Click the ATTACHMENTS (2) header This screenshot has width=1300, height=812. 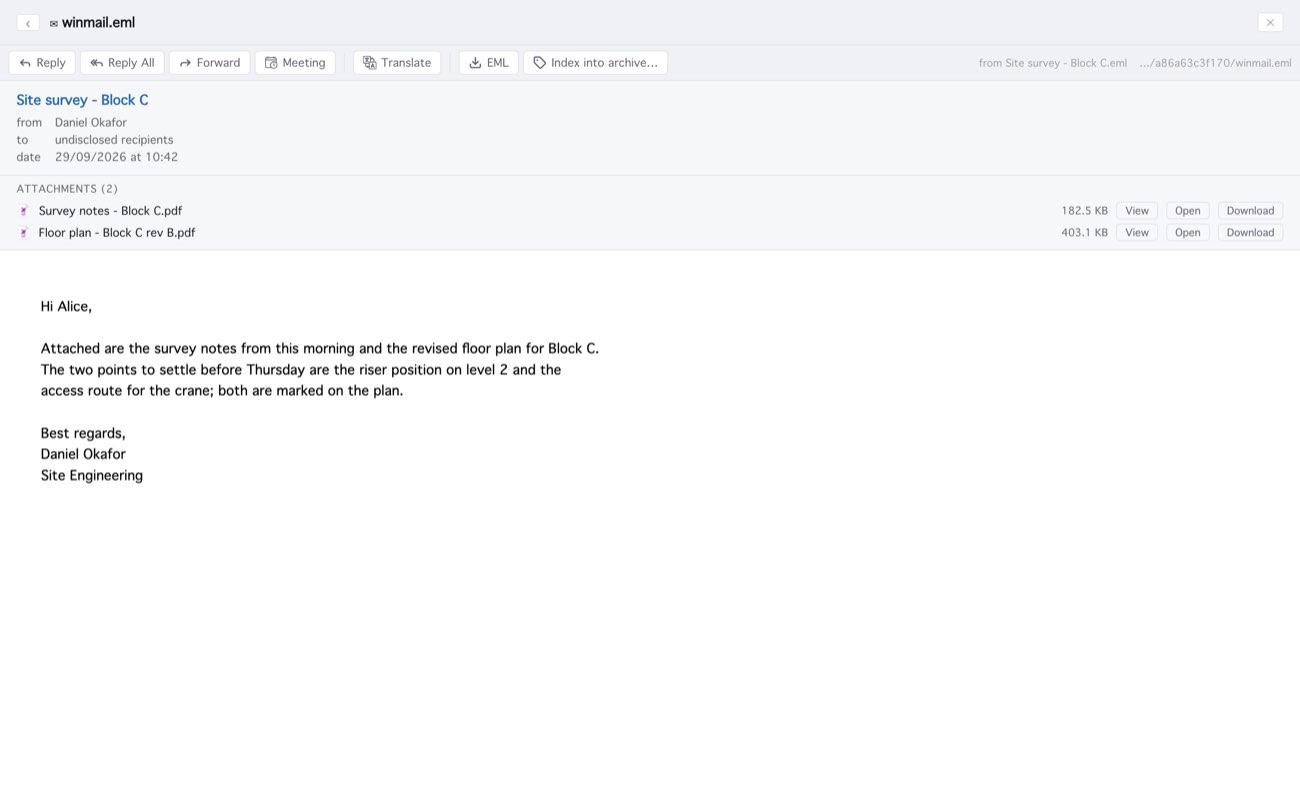(x=67, y=189)
